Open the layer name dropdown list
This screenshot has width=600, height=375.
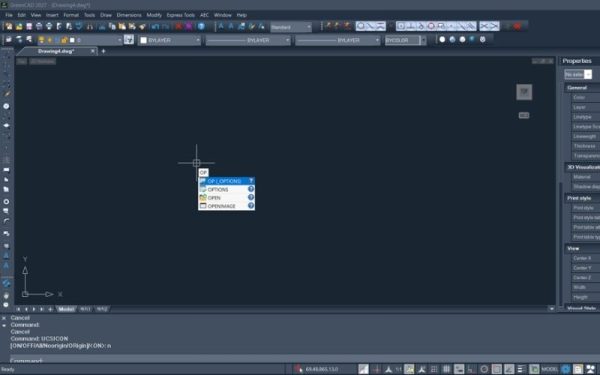119,40
